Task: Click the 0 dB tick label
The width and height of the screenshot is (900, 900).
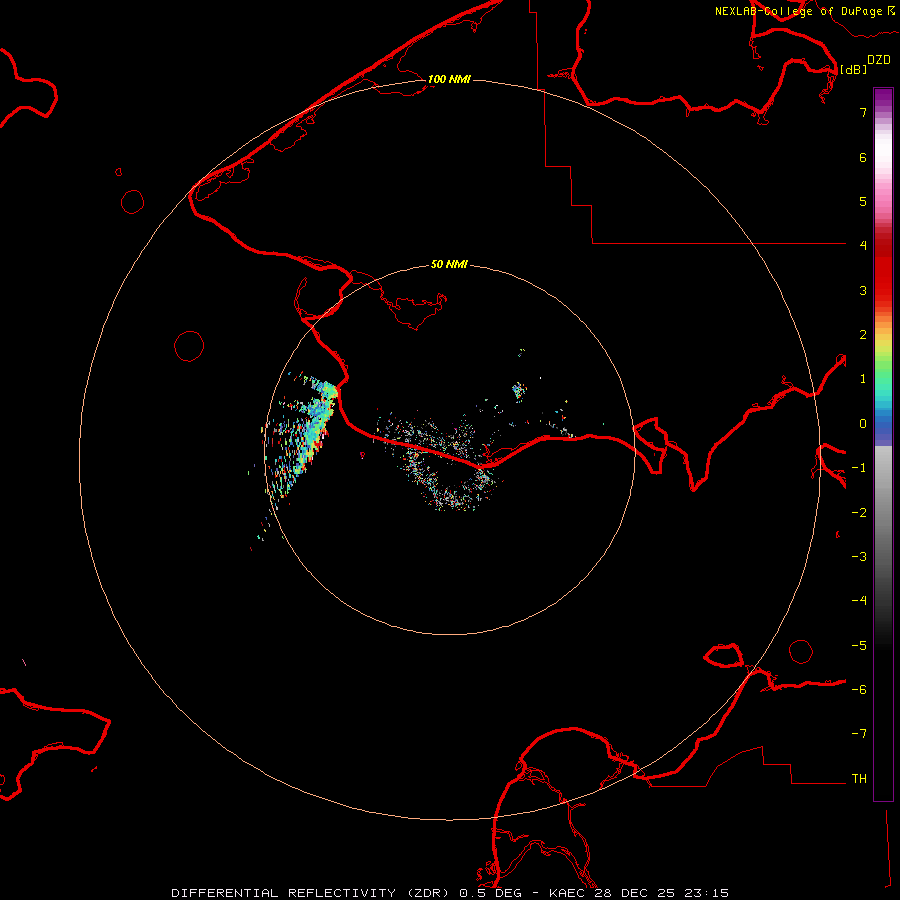Action: (x=863, y=424)
